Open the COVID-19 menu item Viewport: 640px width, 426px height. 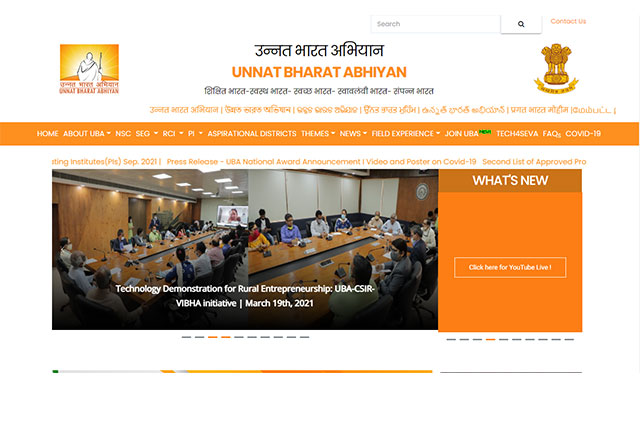pyautogui.click(x=583, y=133)
